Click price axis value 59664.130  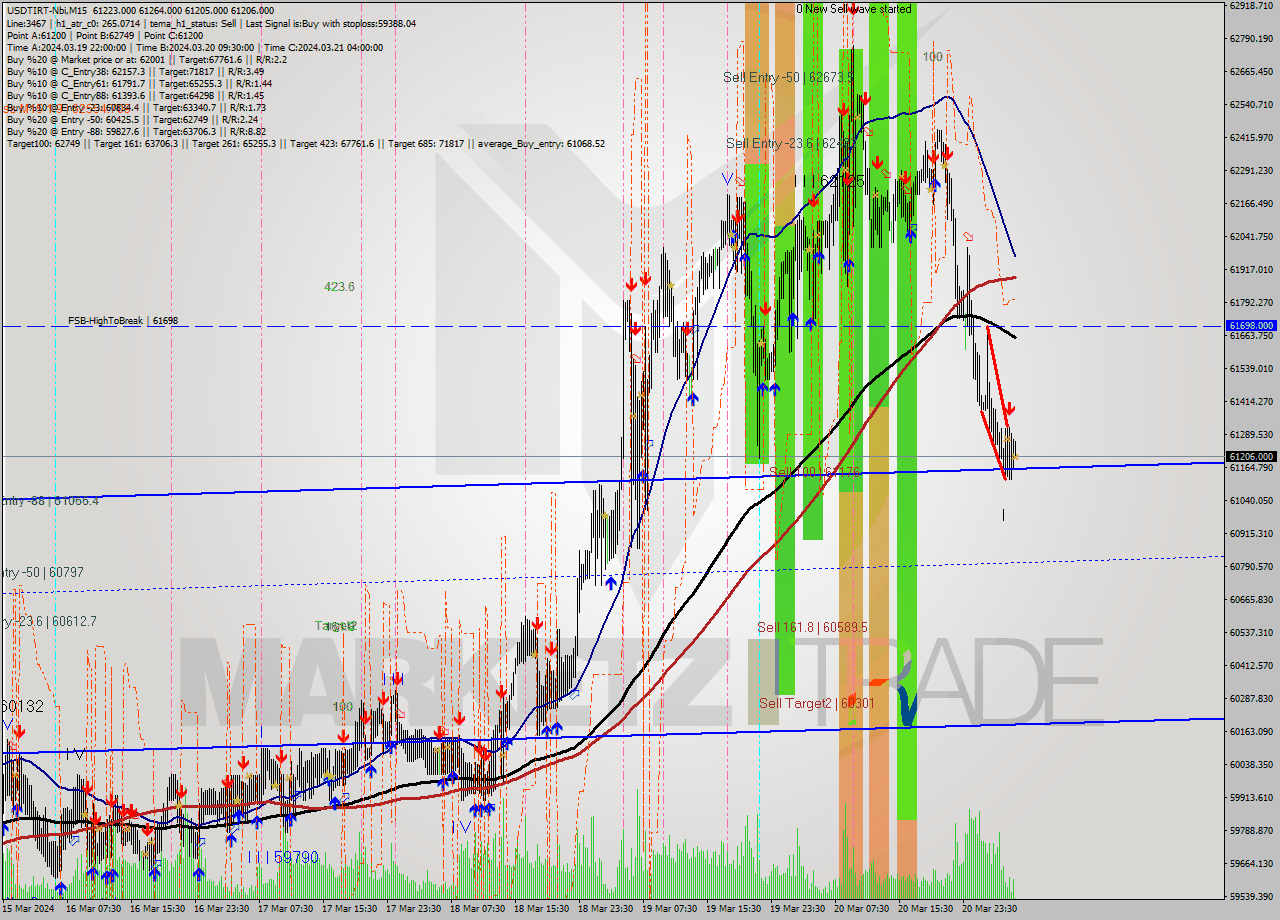[x=1250, y=864]
